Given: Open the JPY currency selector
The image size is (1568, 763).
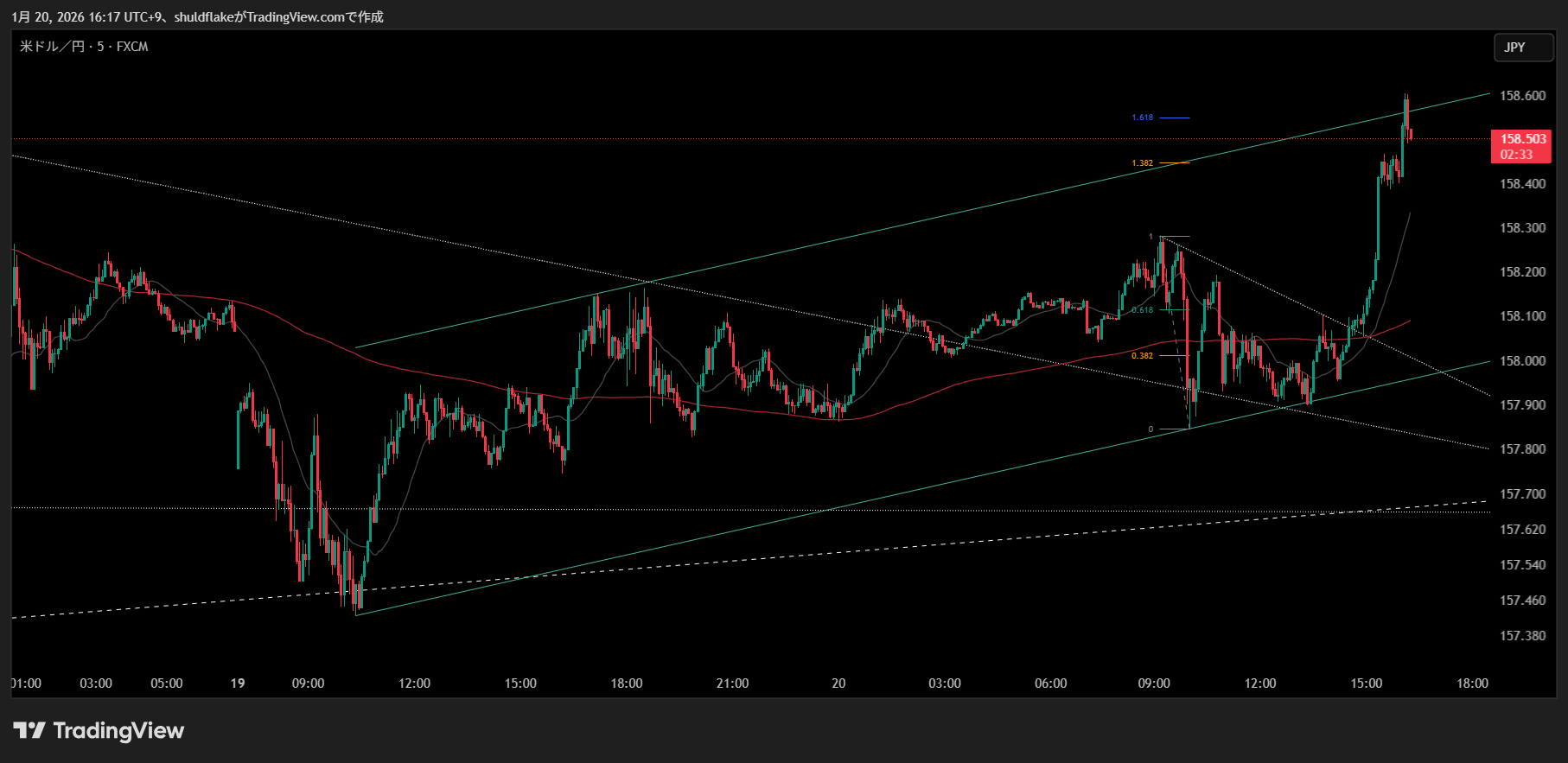Looking at the screenshot, I should click(1522, 48).
